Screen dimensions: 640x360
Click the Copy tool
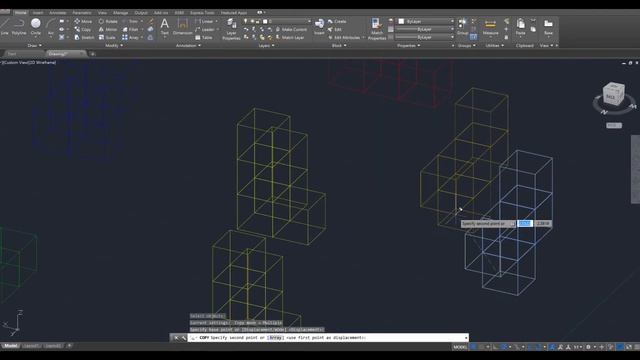tap(83, 29)
